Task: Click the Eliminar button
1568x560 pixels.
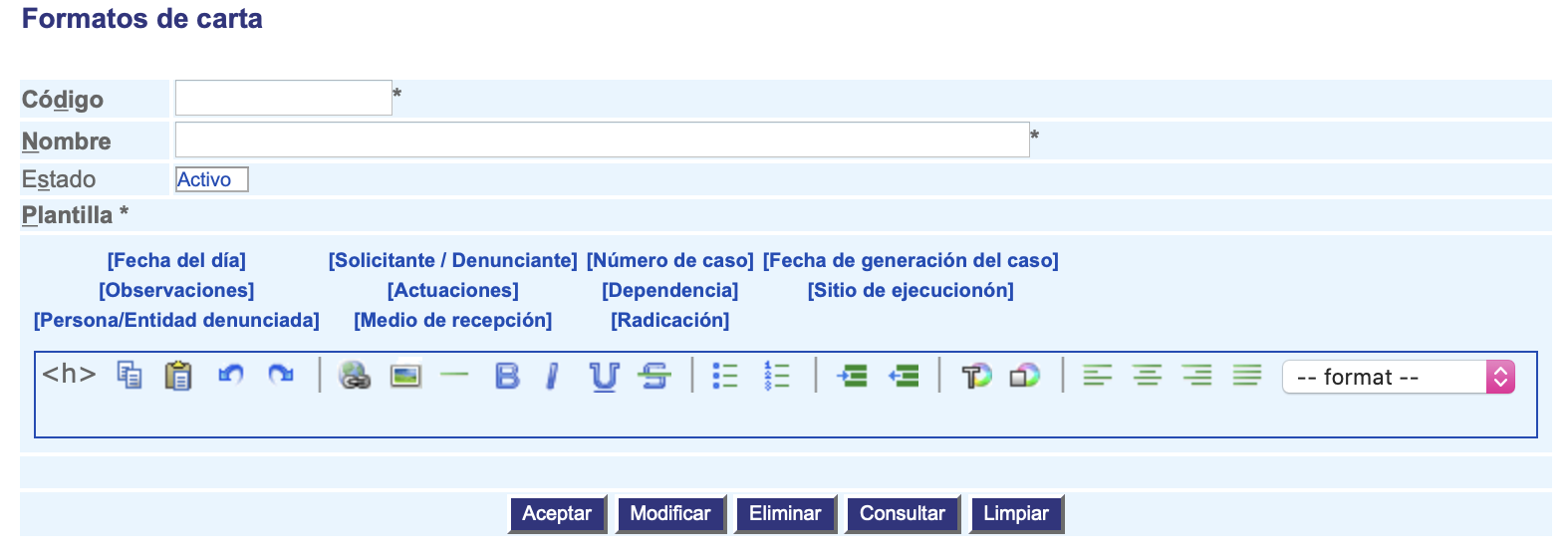Action: click(785, 514)
